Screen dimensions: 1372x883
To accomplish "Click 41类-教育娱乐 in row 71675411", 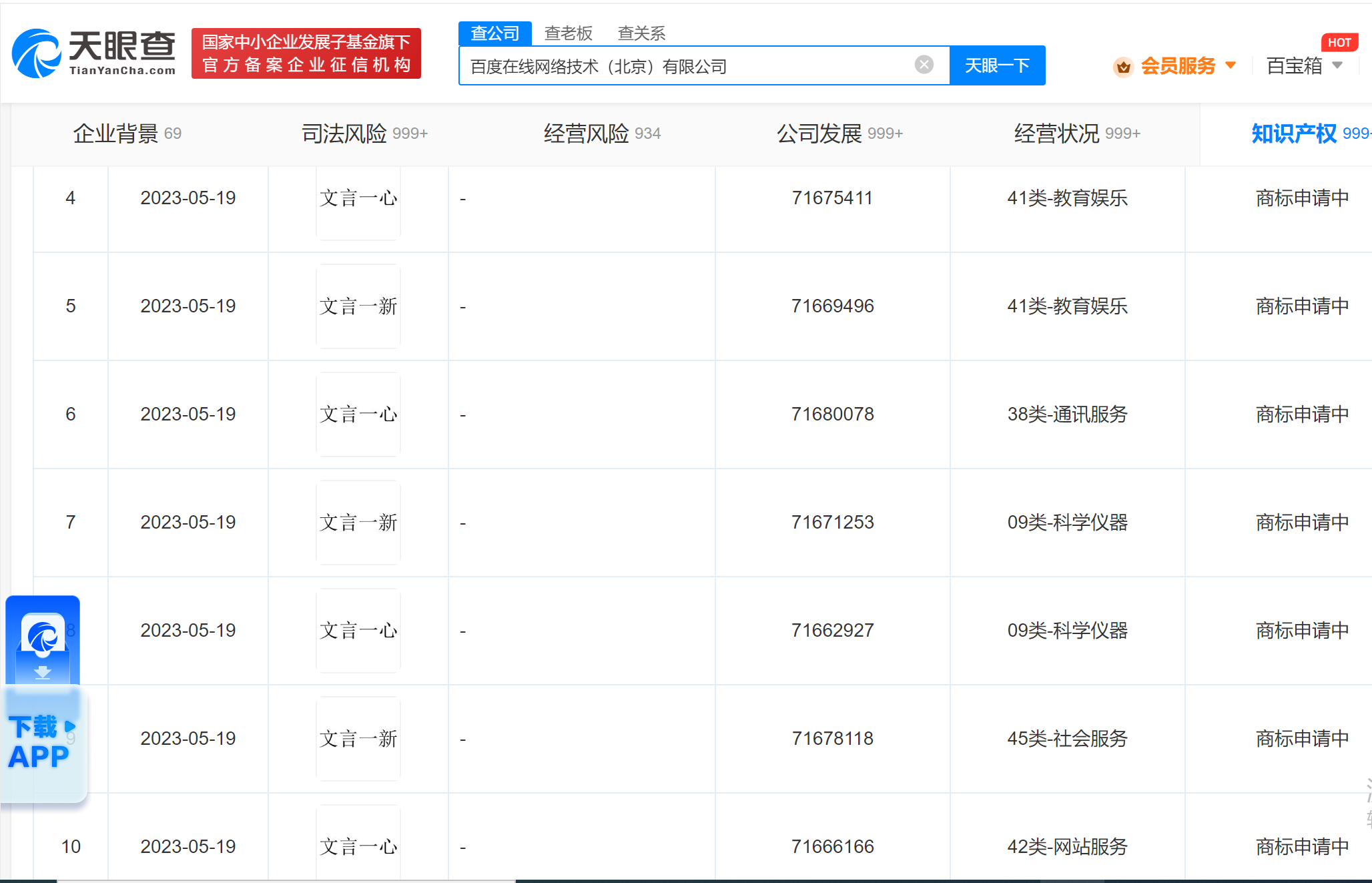I will 1067,198.
